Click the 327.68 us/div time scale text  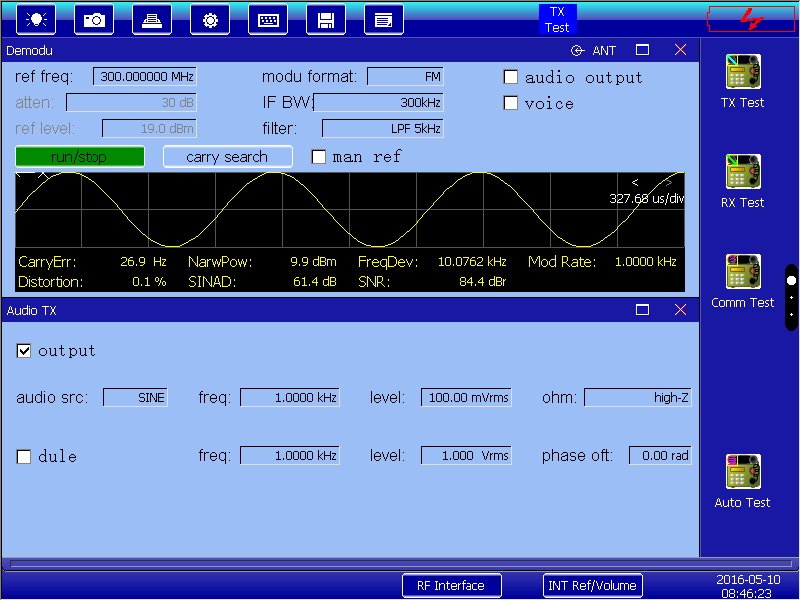coord(646,198)
